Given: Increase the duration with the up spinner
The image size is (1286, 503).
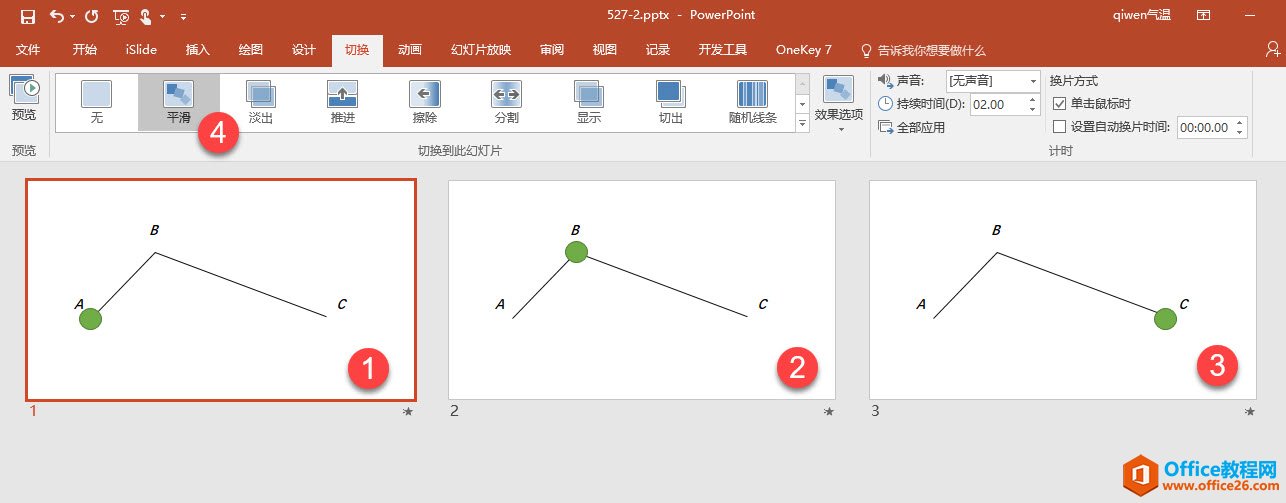Looking at the screenshot, I should click(1033, 99).
